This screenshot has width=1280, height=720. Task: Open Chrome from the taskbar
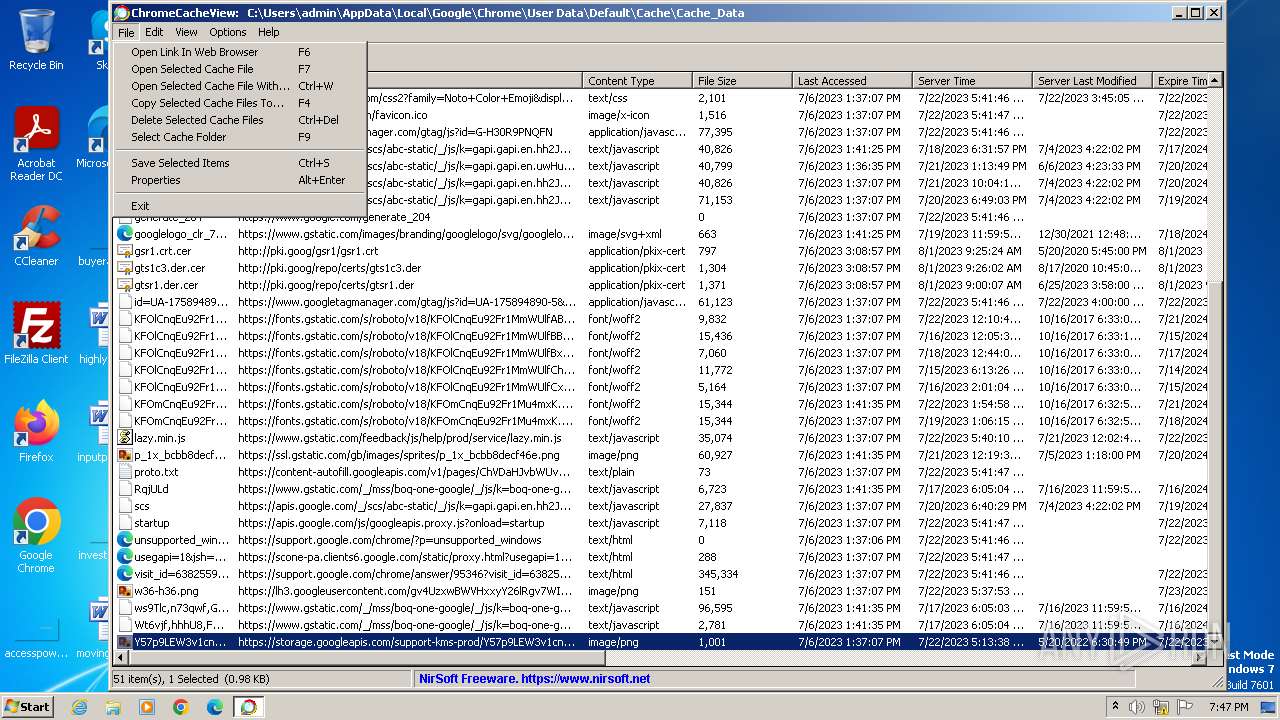181,707
